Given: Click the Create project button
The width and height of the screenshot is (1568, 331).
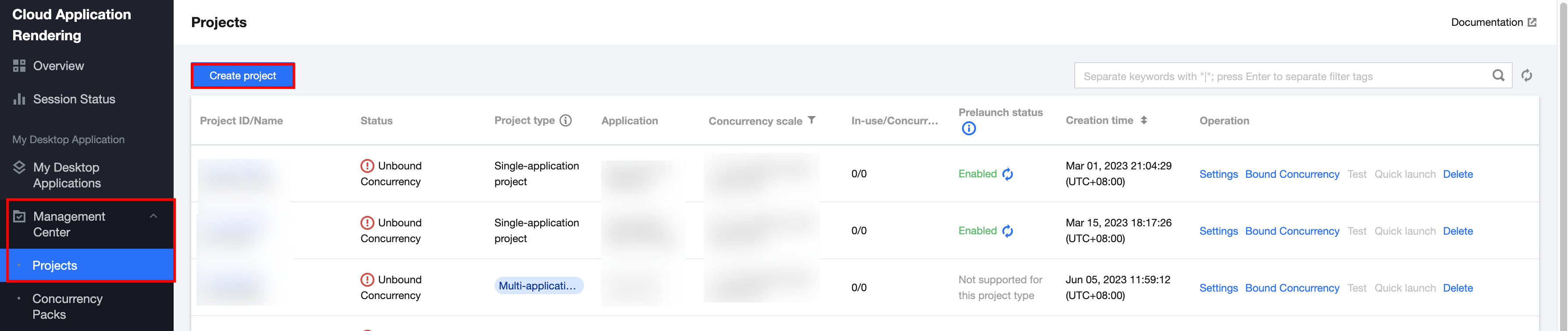Looking at the screenshot, I should (242, 76).
